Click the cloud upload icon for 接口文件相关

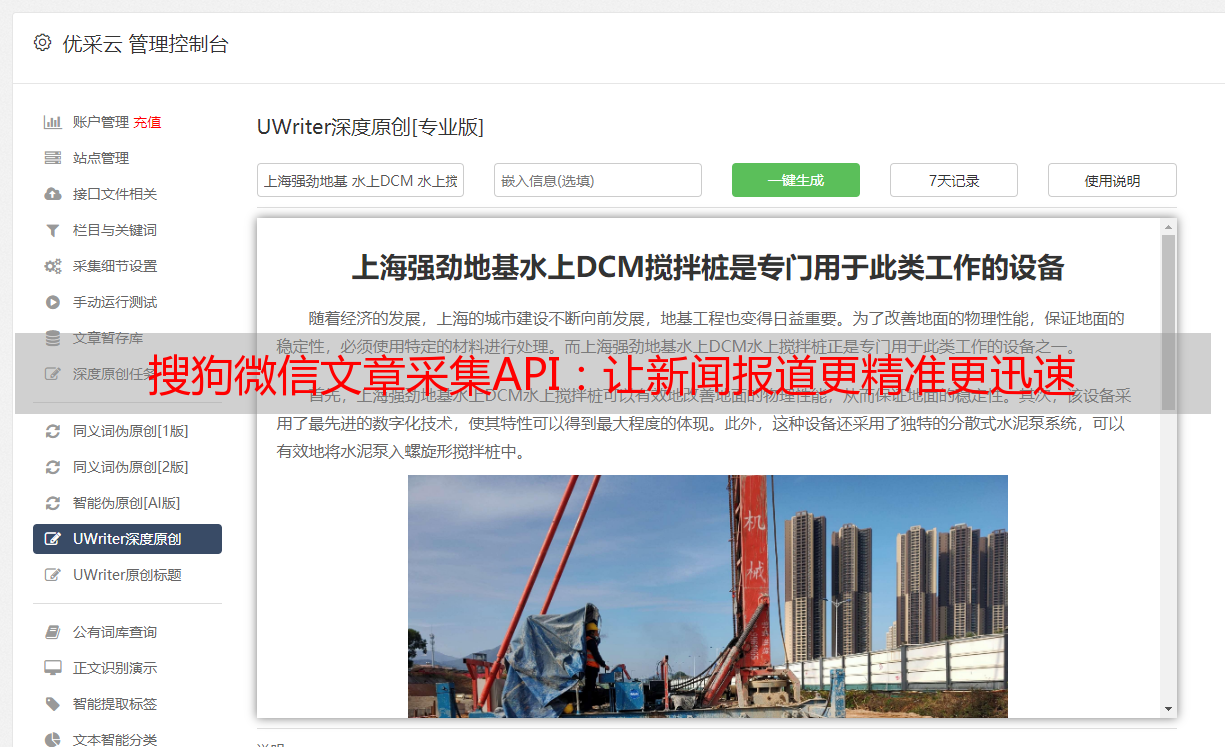pos(53,194)
